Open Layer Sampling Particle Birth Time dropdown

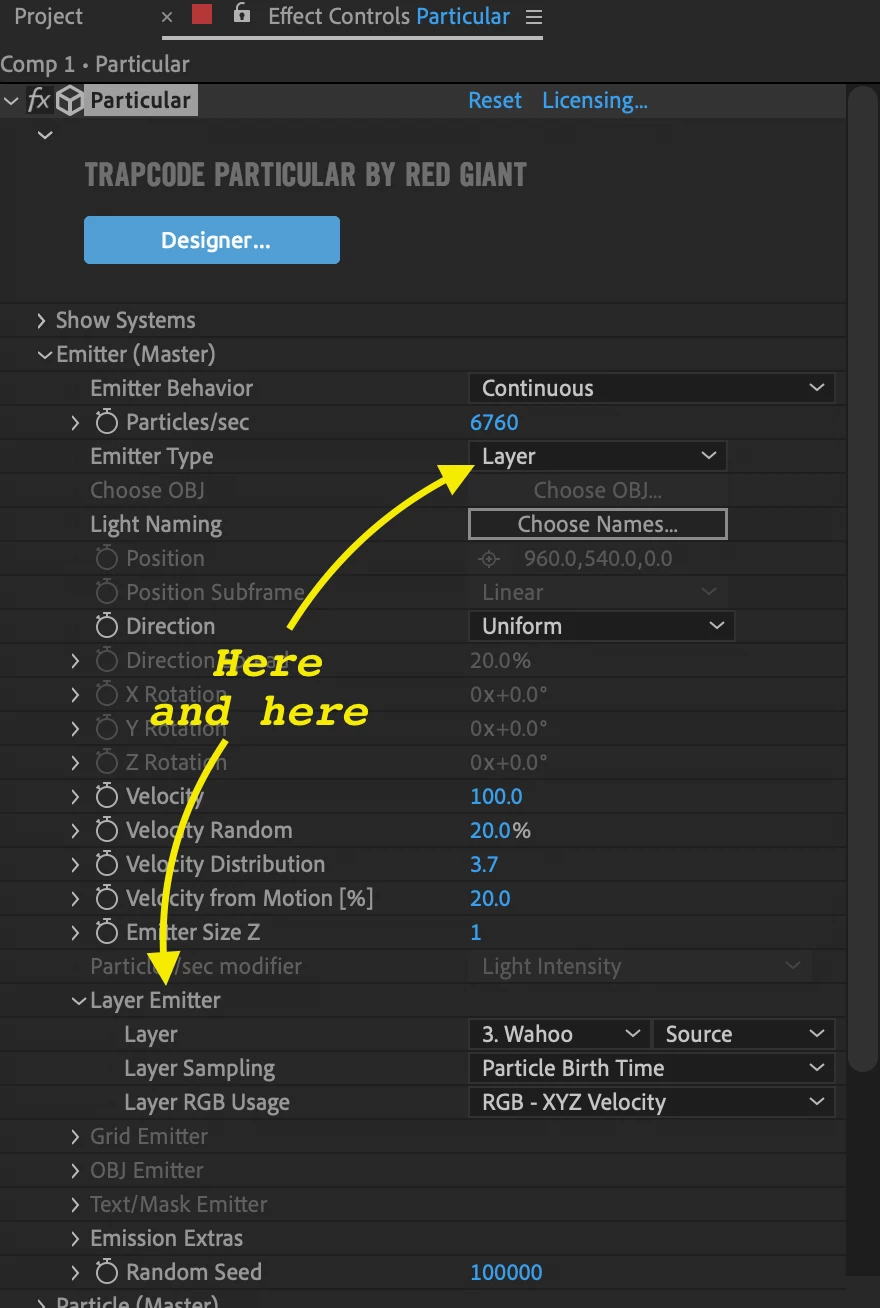(x=651, y=1068)
